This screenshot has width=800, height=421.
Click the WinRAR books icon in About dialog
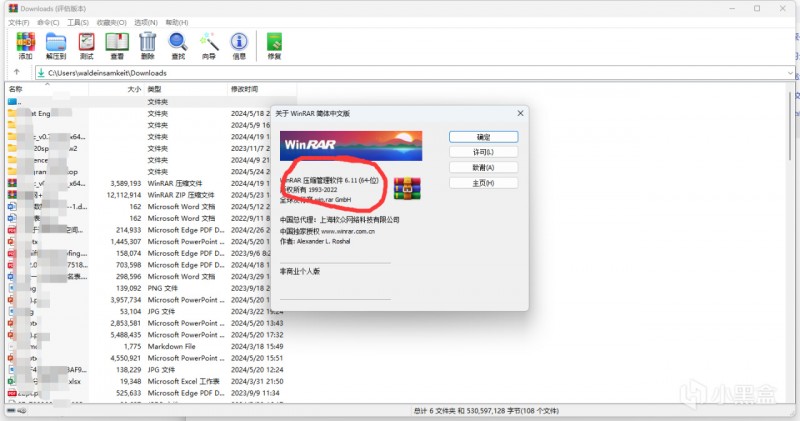[407, 188]
